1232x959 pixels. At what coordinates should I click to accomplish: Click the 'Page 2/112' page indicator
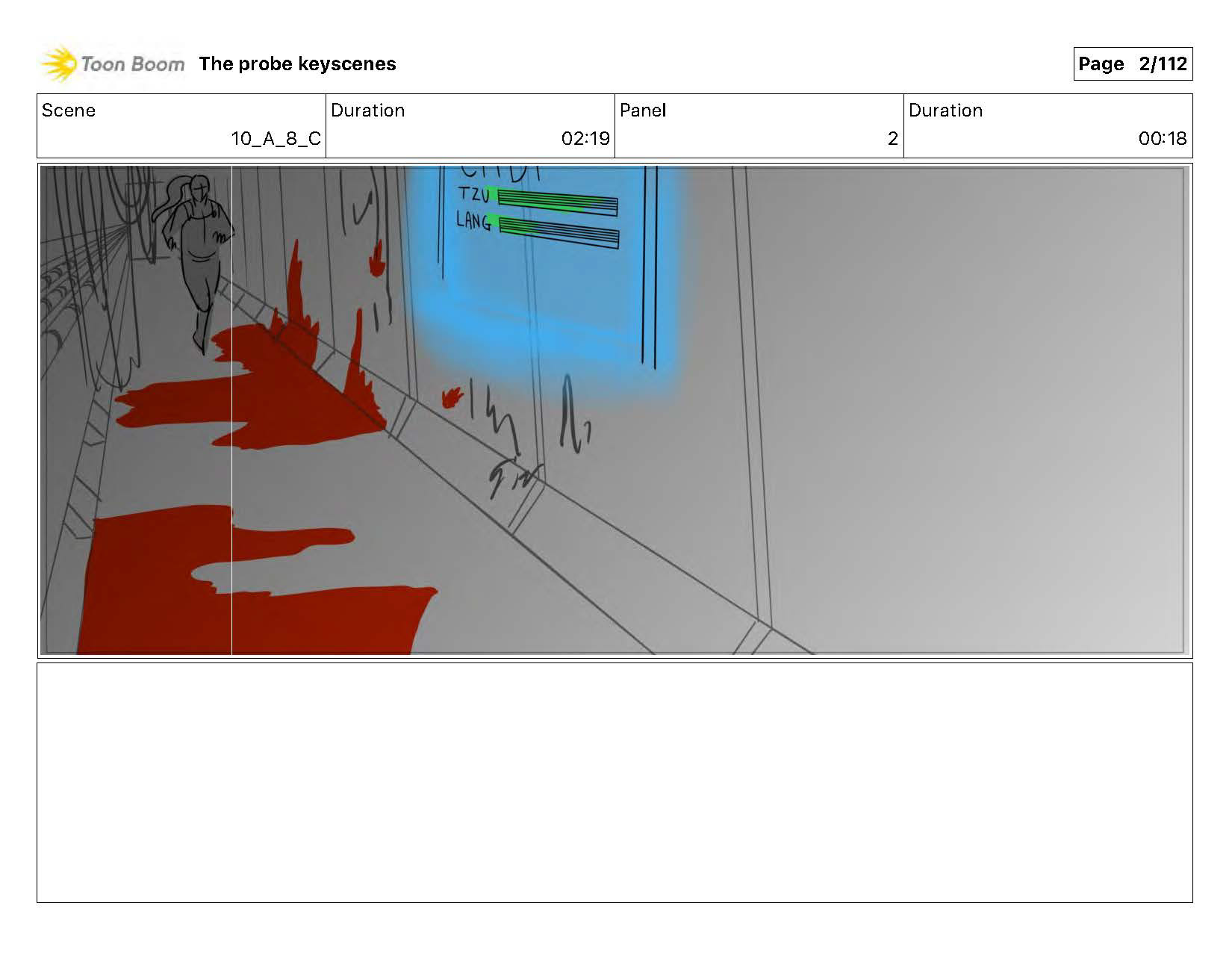1132,64
